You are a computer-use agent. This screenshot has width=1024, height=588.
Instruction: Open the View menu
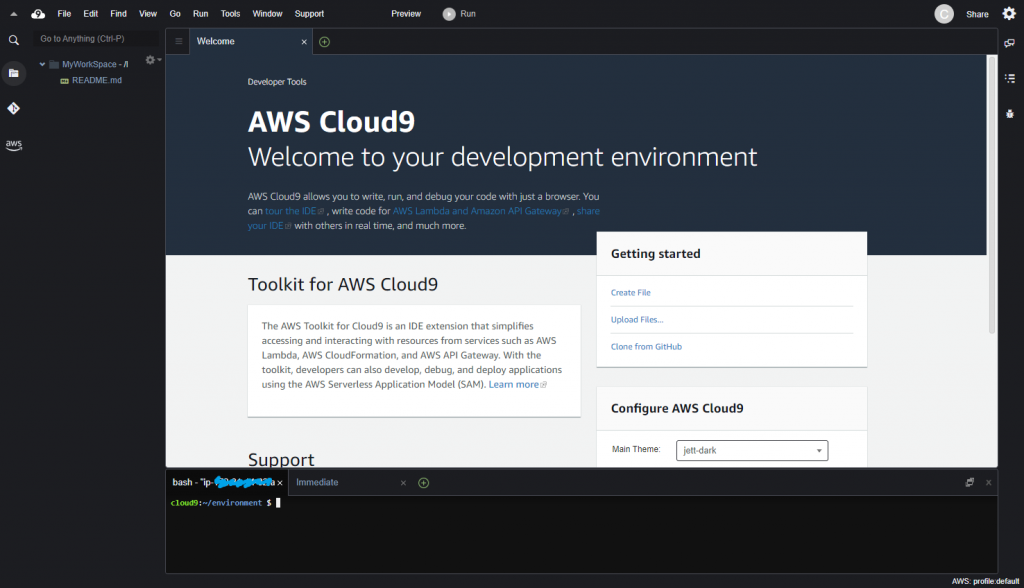click(x=148, y=14)
